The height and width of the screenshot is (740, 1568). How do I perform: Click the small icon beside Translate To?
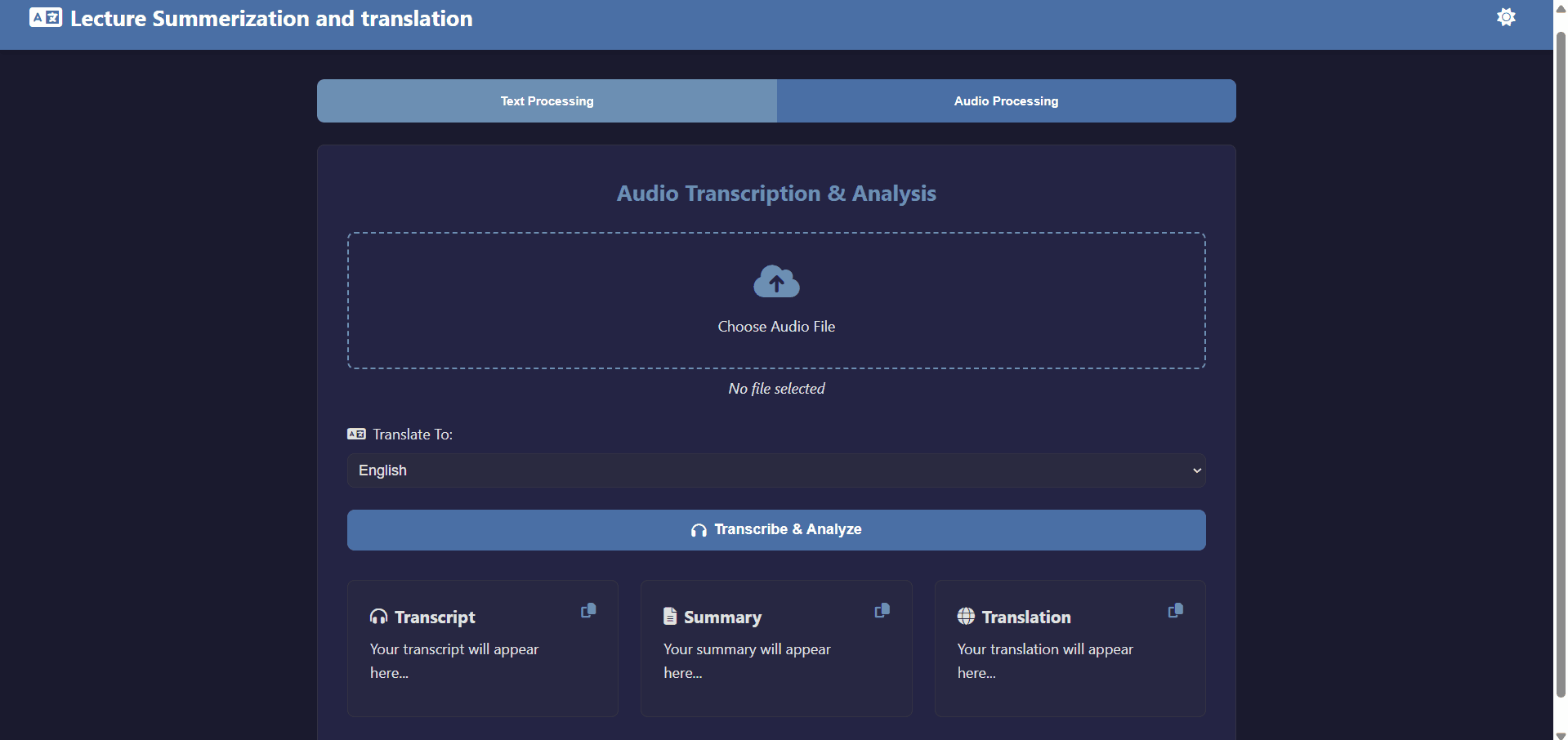point(356,435)
